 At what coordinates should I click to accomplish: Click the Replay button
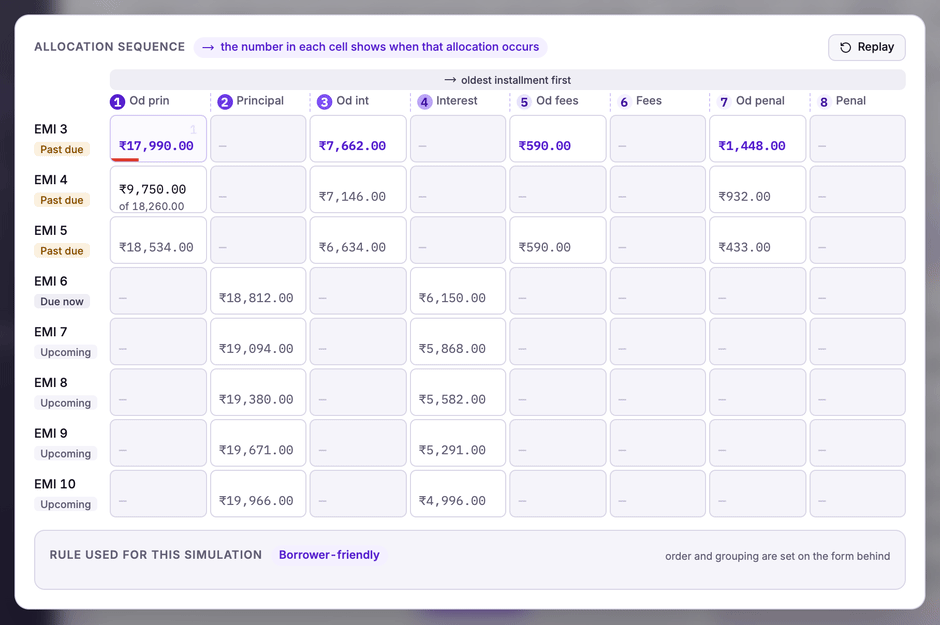coord(866,47)
